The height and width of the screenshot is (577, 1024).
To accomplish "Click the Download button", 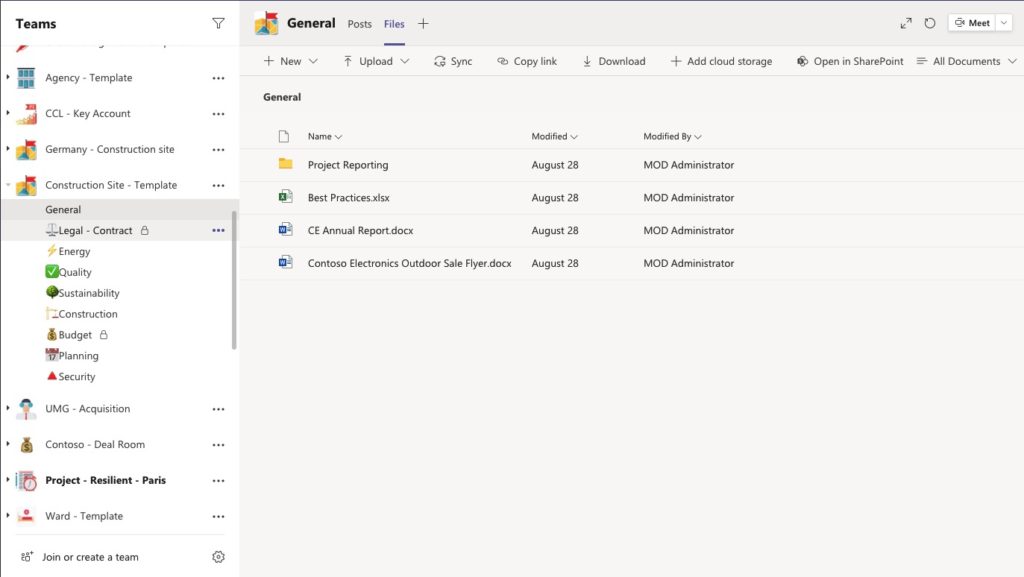I will tap(613, 61).
